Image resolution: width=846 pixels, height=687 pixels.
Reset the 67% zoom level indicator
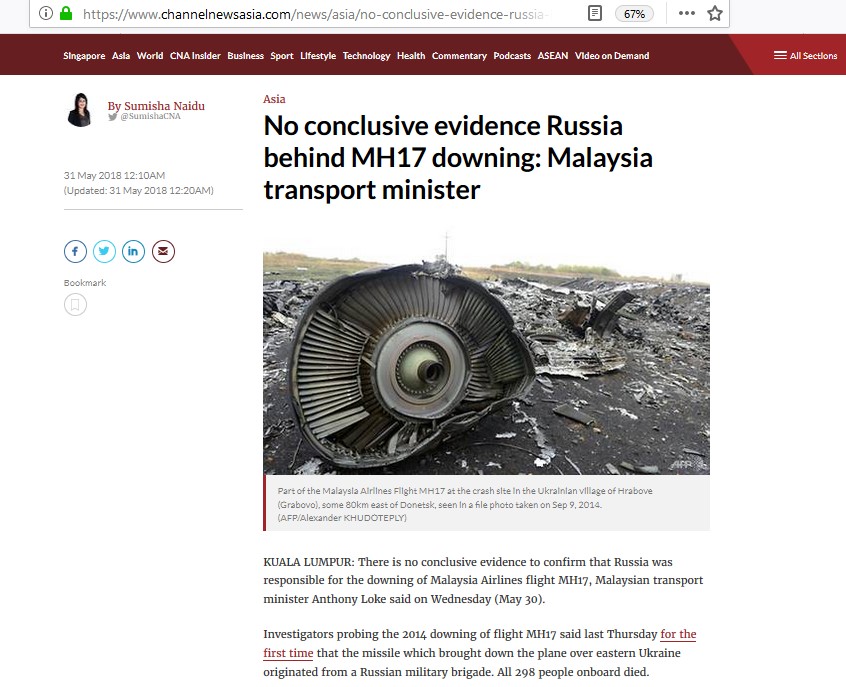[634, 14]
